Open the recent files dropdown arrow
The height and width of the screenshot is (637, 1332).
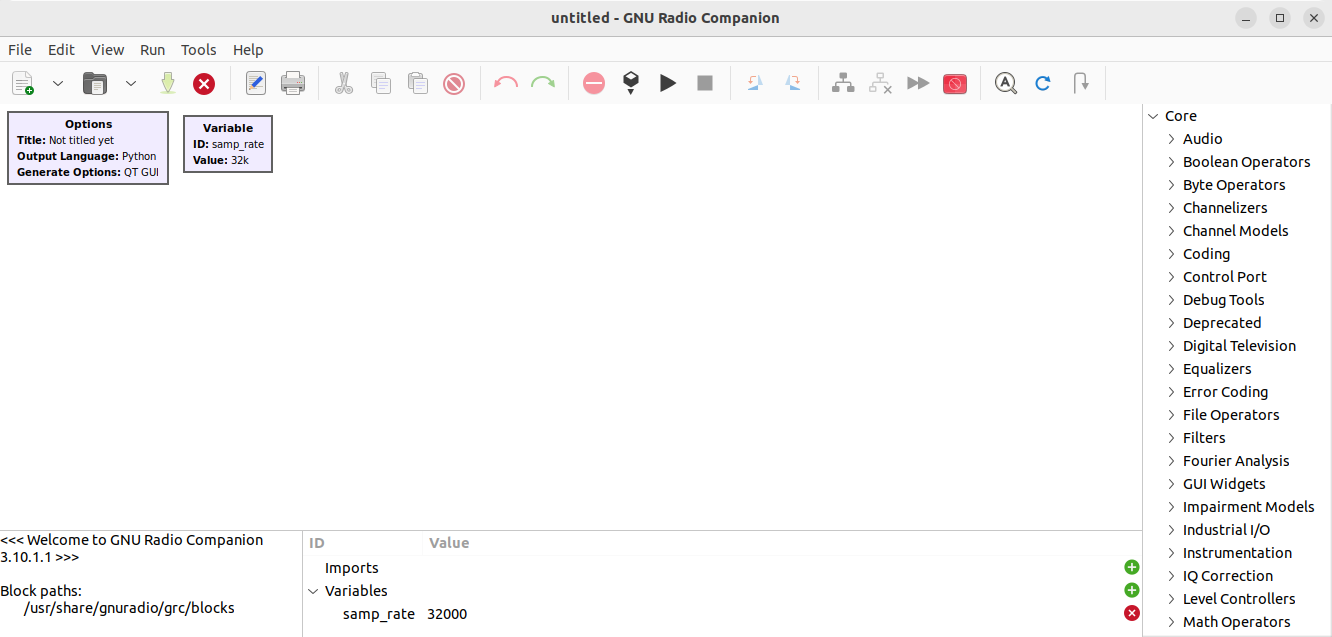pyautogui.click(x=130, y=84)
